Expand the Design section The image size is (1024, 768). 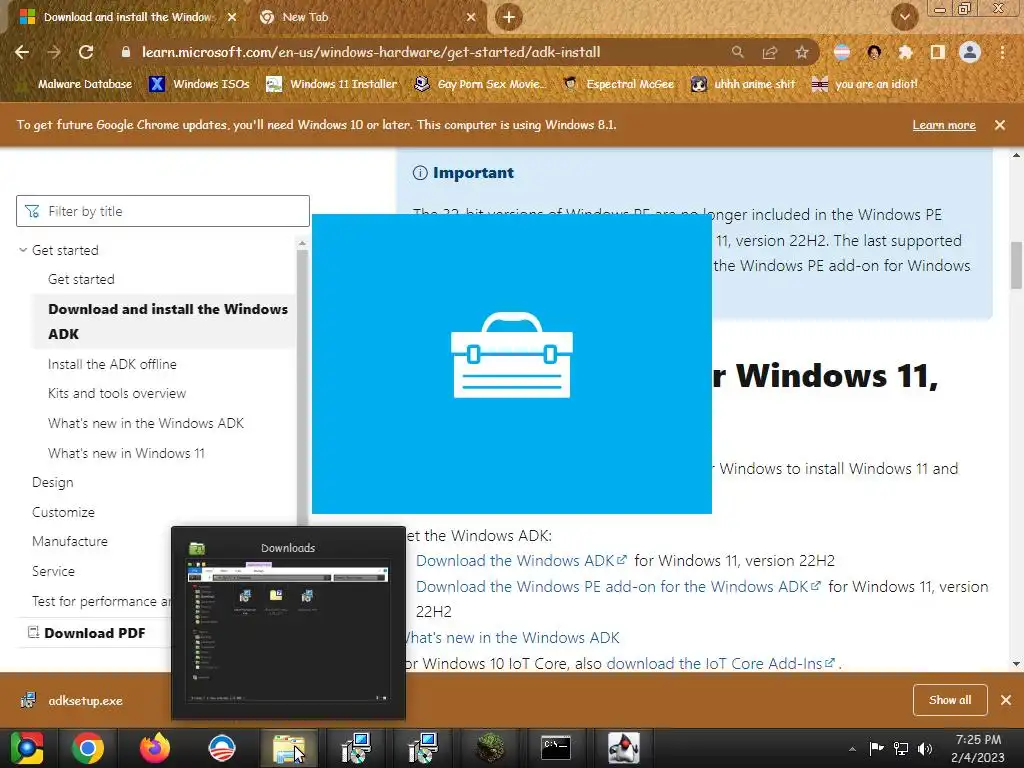coord(53,483)
